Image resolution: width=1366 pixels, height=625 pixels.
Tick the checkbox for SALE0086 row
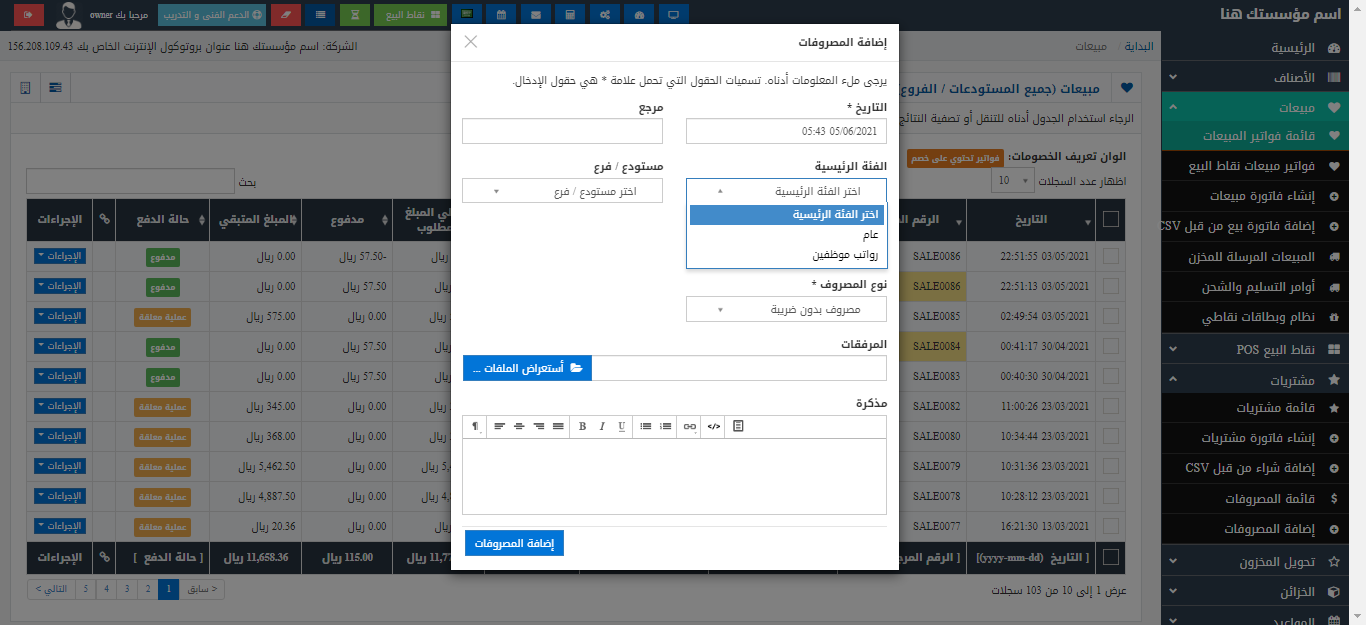pyautogui.click(x=1110, y=256)
